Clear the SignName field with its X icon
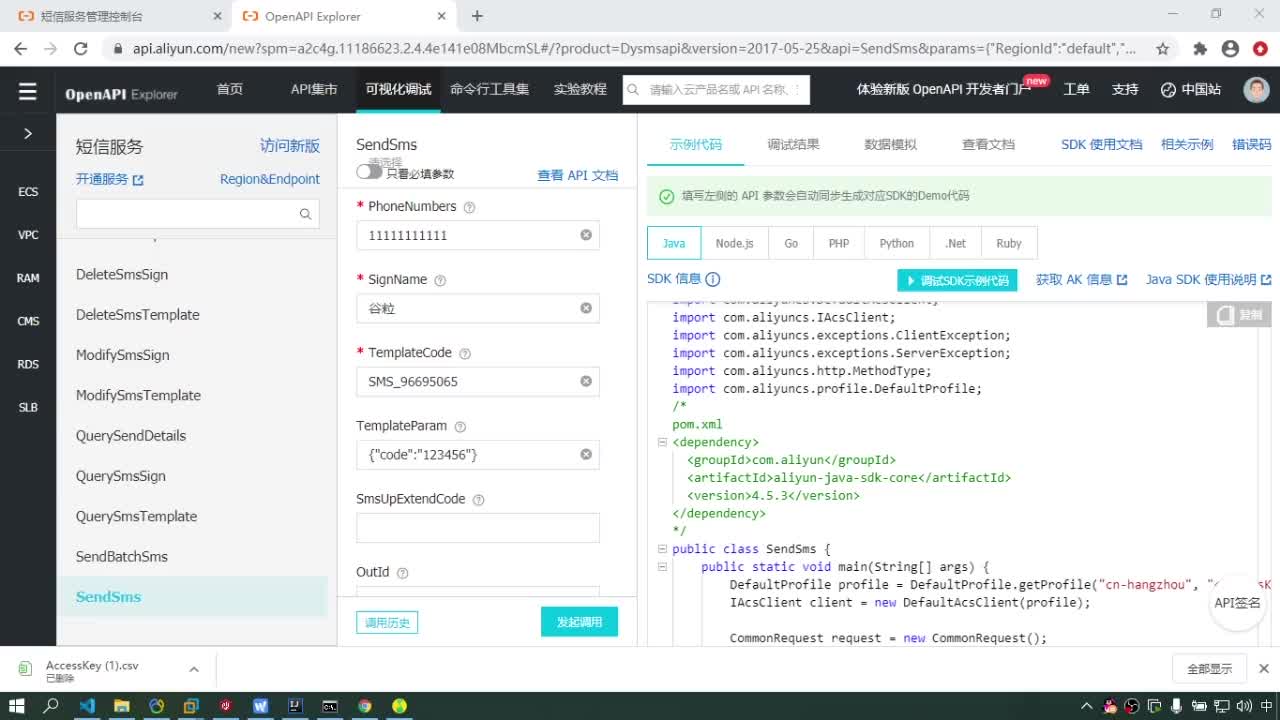The height and width of the screenshot is (720, 1280). click(x=586, y=308)
